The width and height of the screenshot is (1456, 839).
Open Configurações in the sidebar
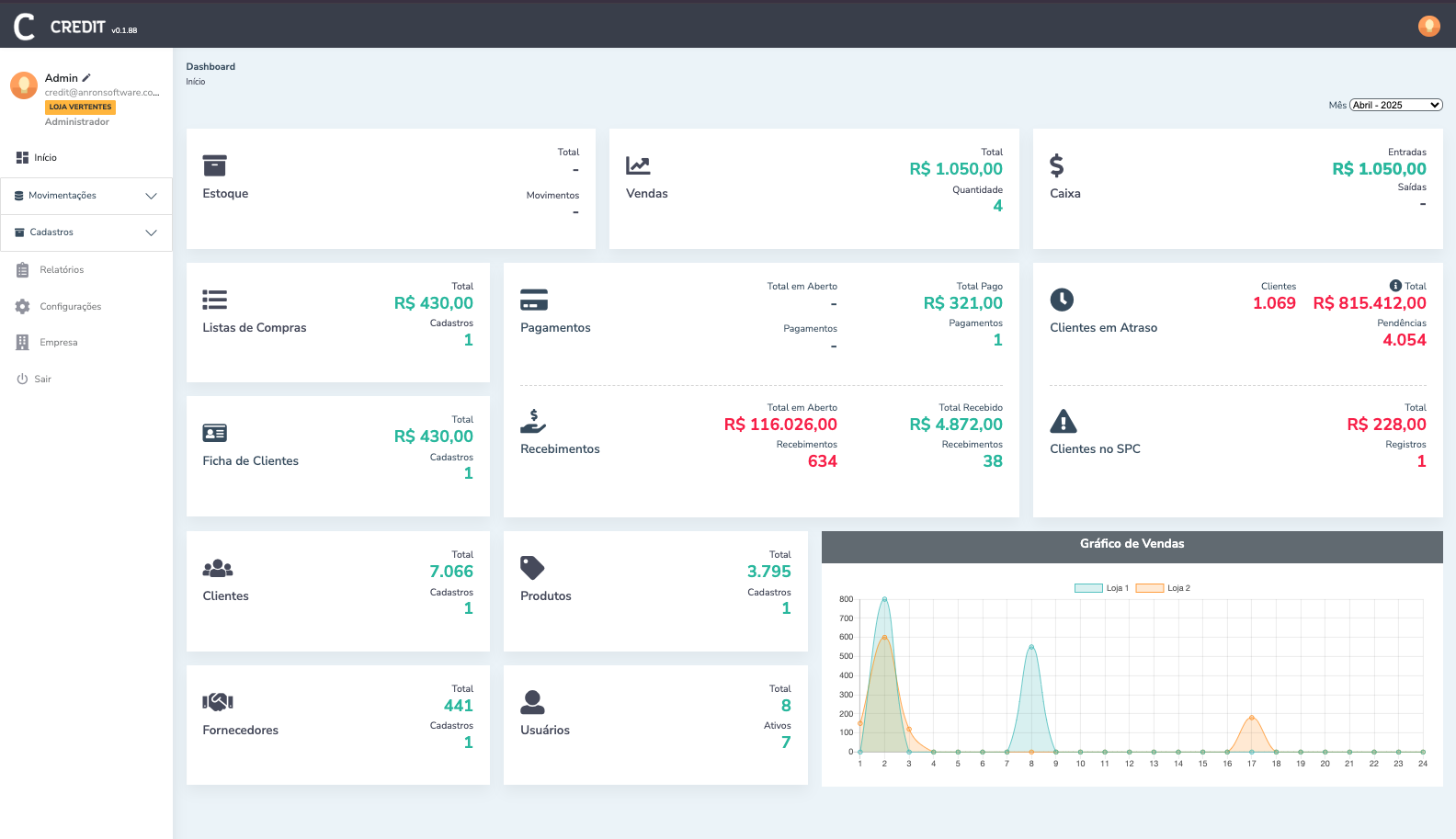(70, 307)
